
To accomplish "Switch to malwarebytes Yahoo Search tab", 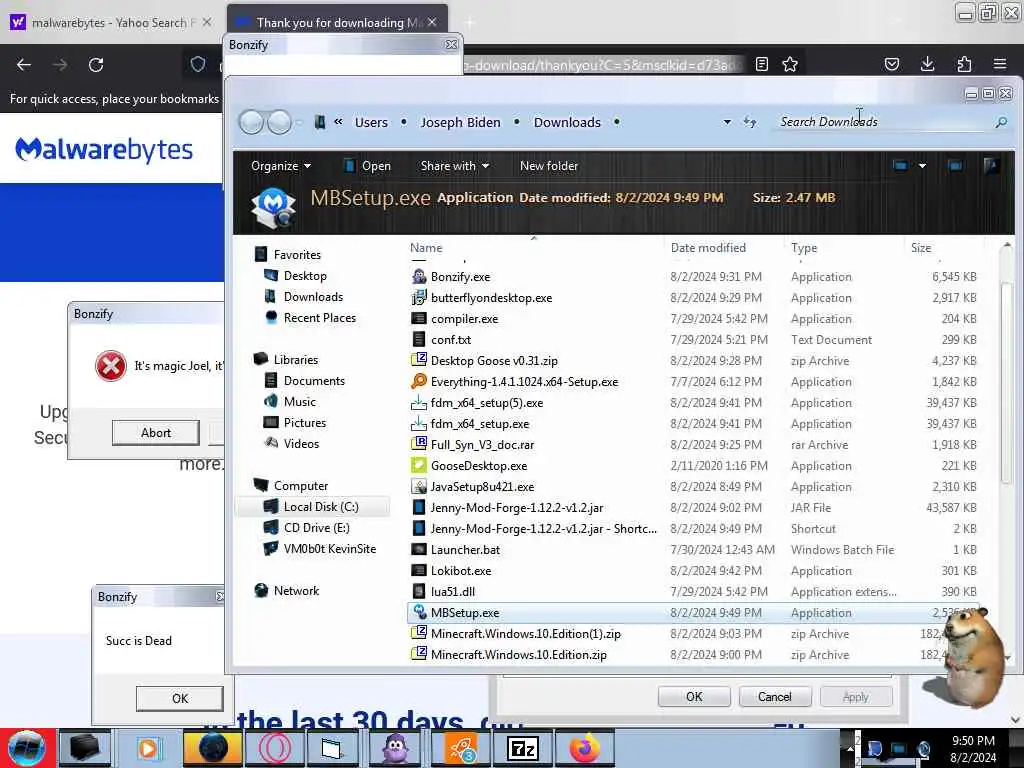I will (111, 22).
